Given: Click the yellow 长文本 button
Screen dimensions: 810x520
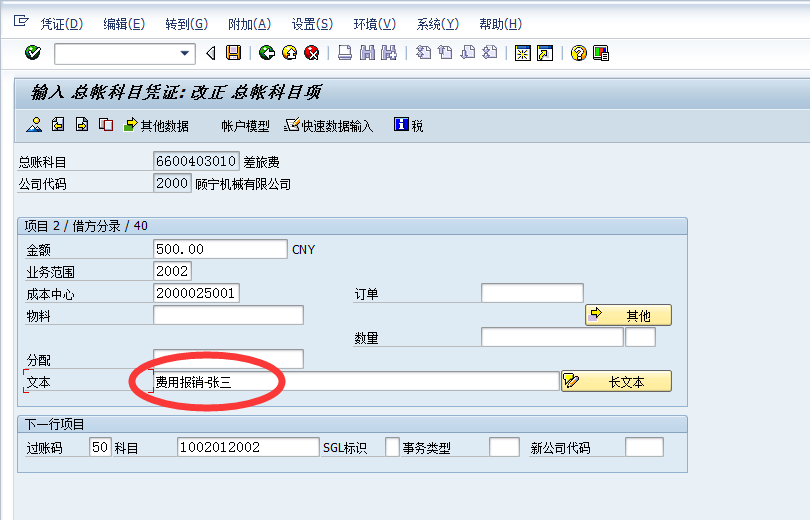Looking at the screenshot, I should [x=616, y=381].
